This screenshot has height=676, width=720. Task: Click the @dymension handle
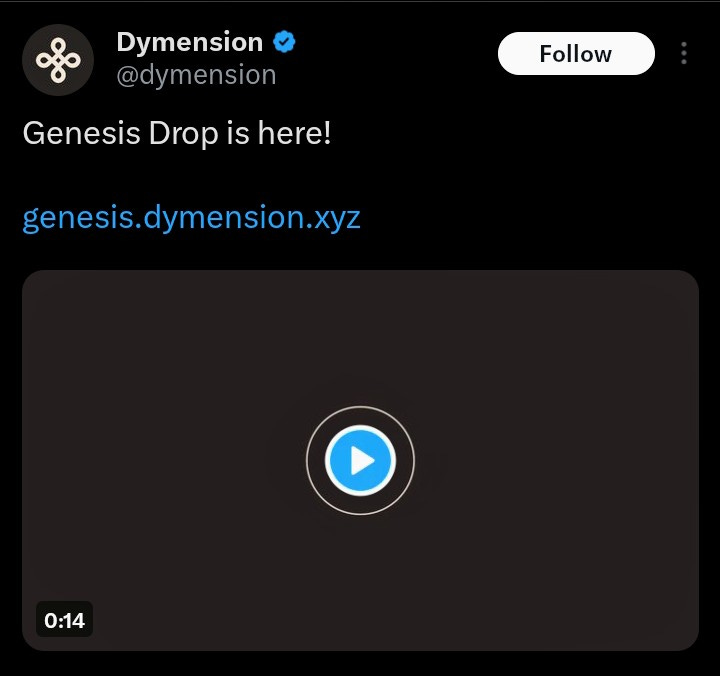click(196, 75)
